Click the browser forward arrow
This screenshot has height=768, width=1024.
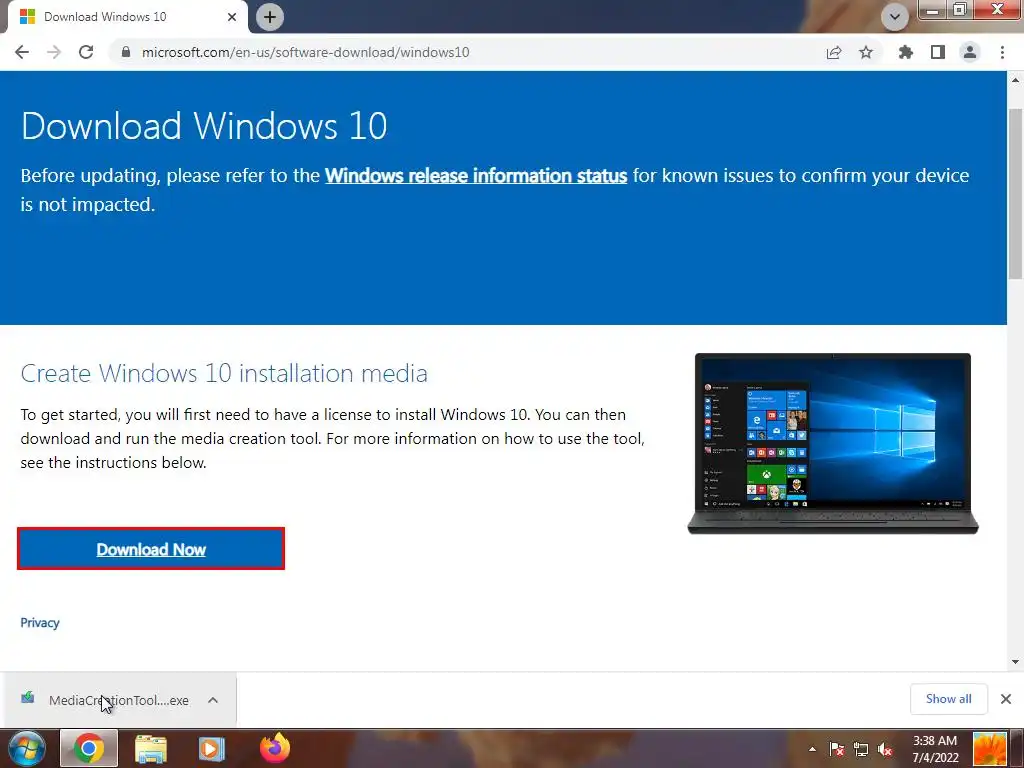point(54,52)
